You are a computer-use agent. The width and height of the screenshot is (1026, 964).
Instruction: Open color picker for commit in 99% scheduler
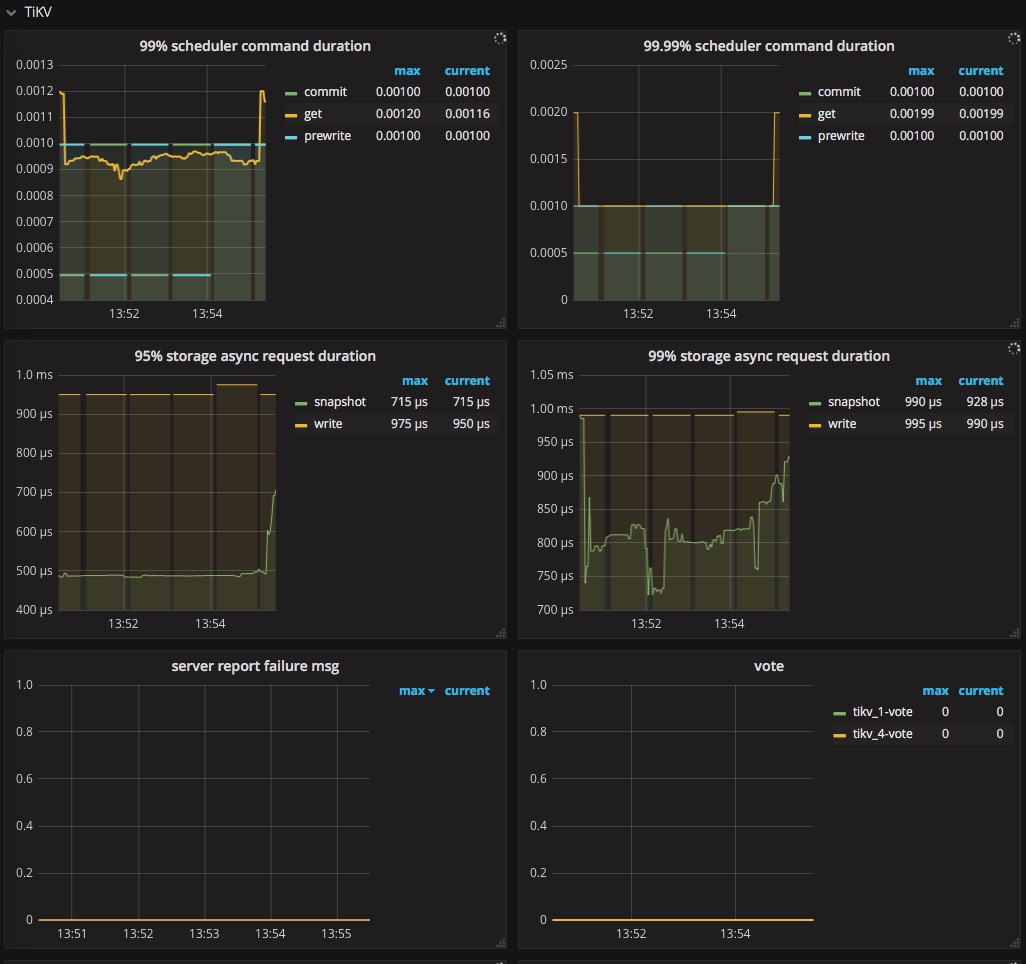coord(291,94)
